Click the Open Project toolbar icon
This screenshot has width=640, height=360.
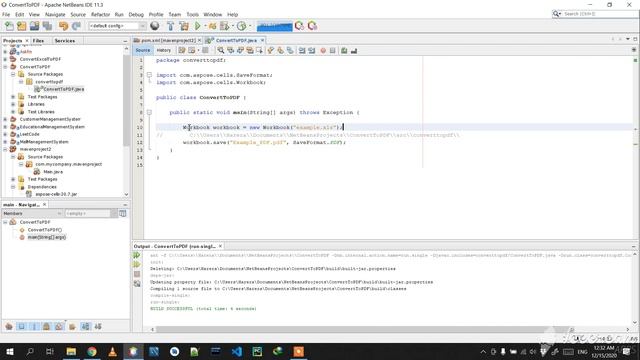(x=34, y=26)
